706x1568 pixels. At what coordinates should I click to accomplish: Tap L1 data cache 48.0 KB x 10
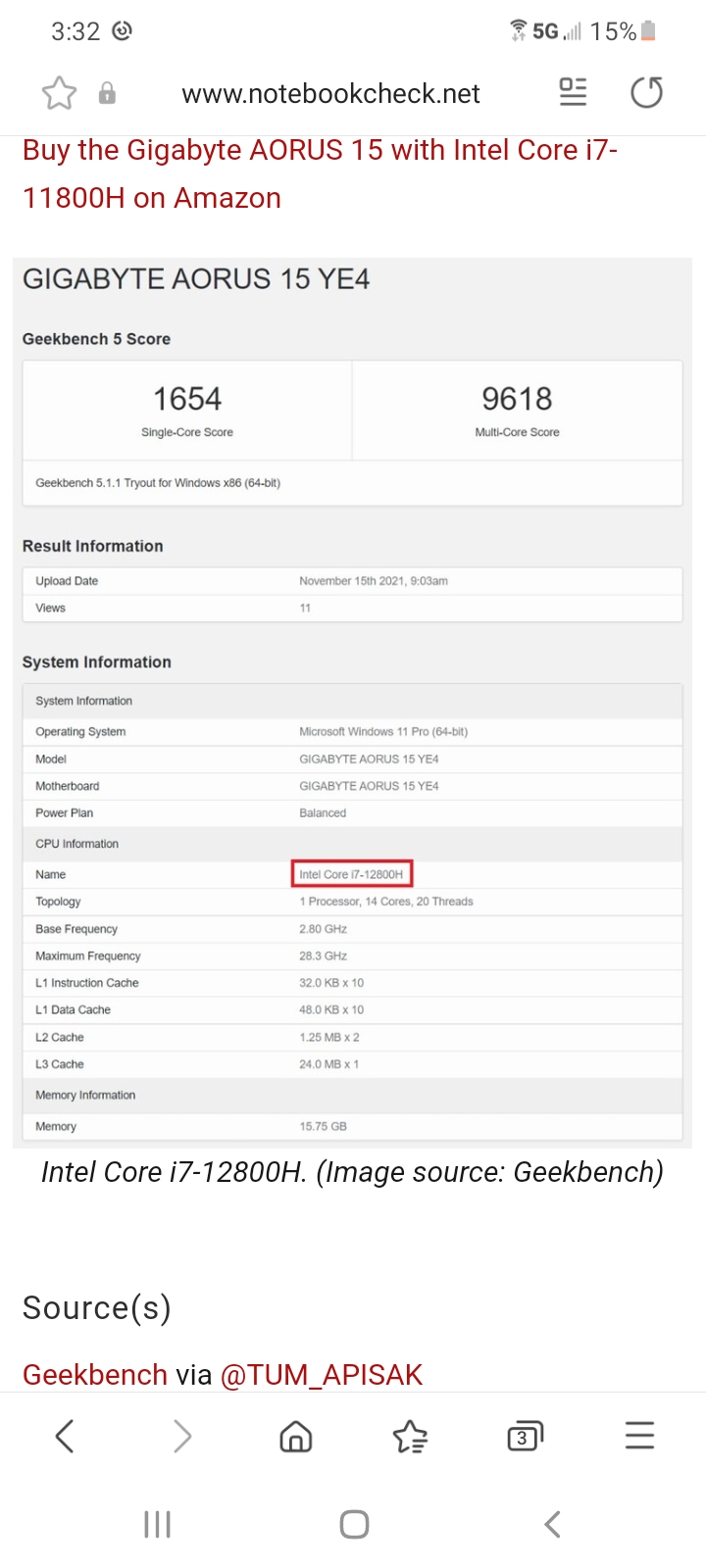[x=331, y=1009]
